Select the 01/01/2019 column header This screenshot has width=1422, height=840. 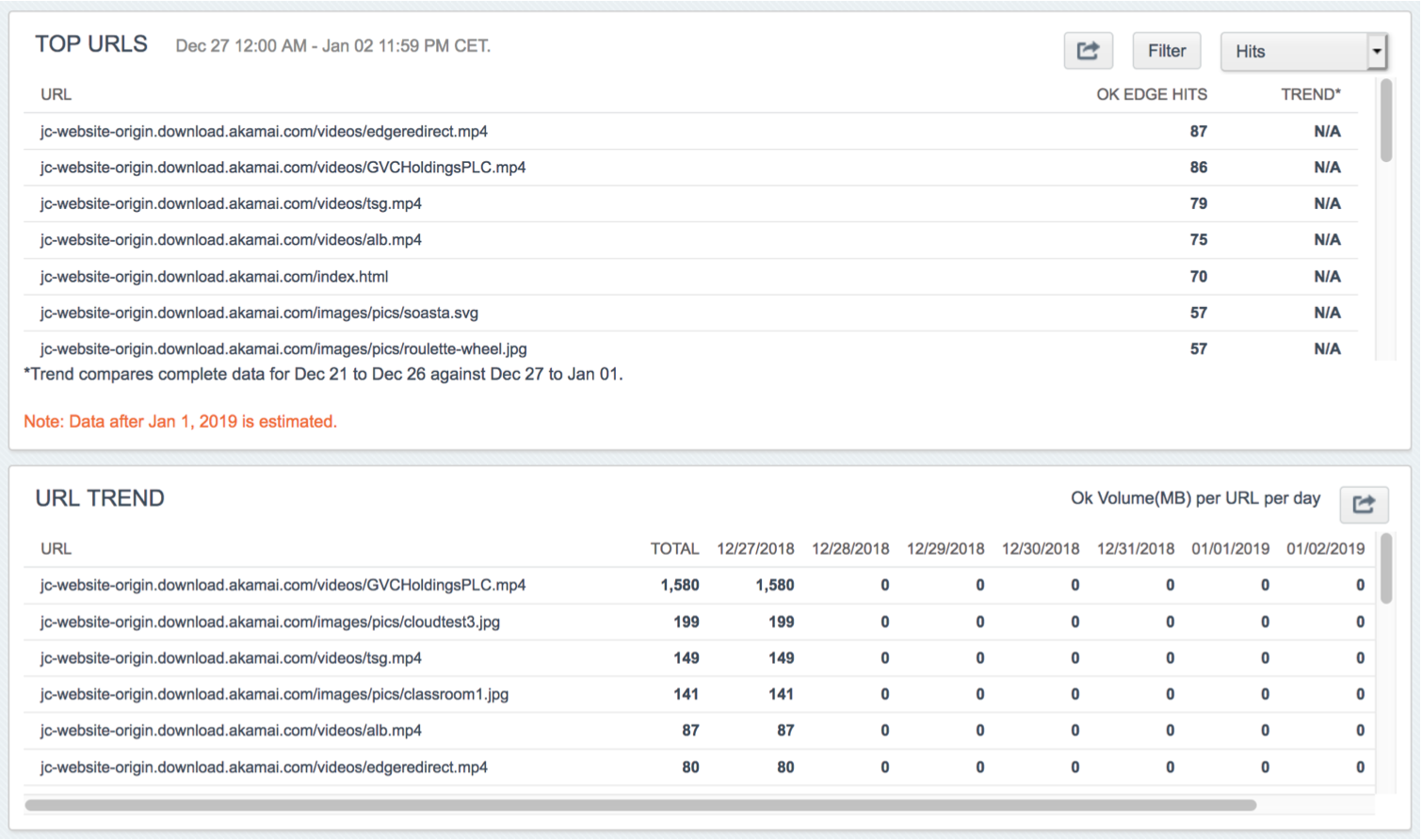pos(1231,548)
